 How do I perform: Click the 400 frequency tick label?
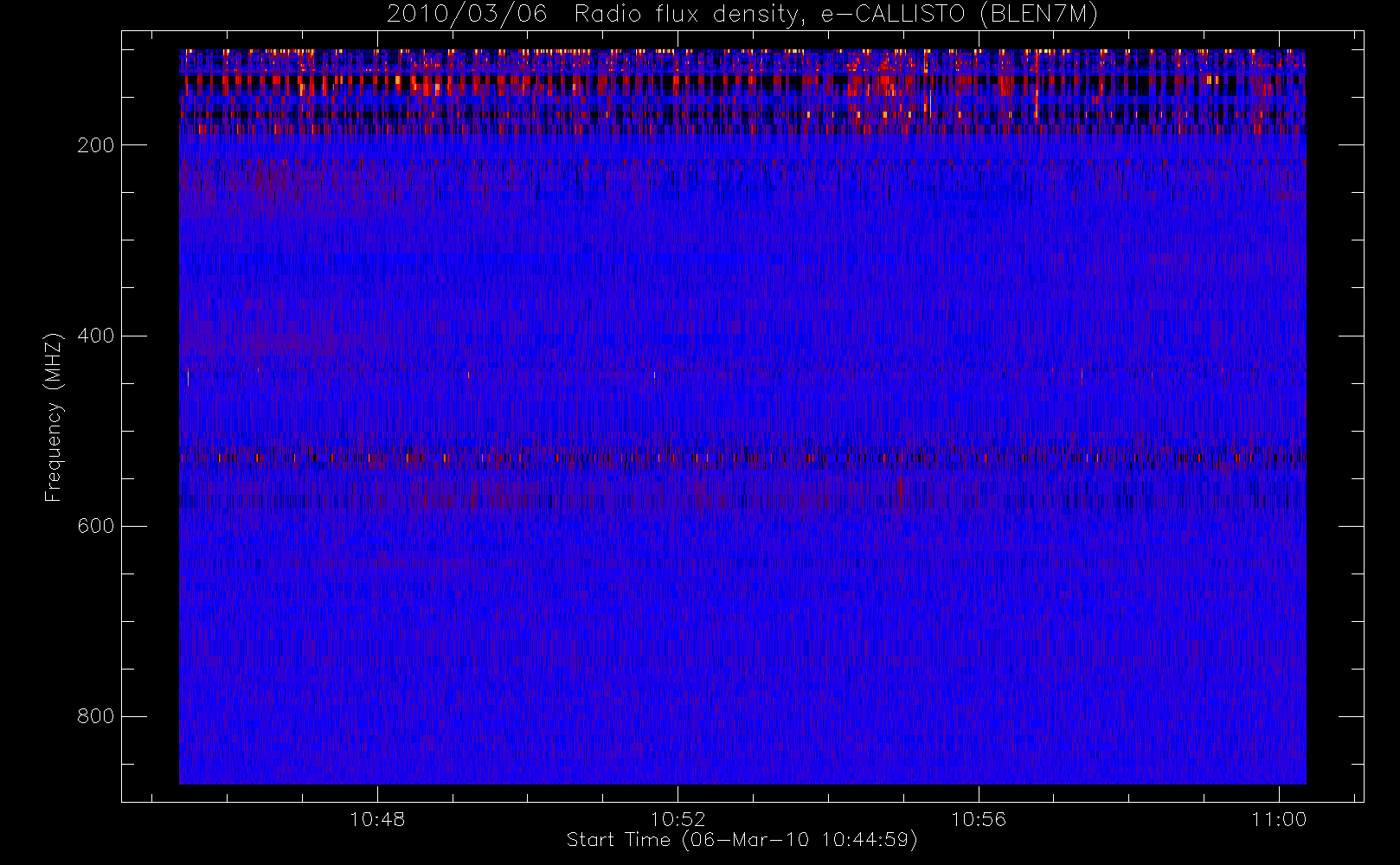click(x=95, y=336)
